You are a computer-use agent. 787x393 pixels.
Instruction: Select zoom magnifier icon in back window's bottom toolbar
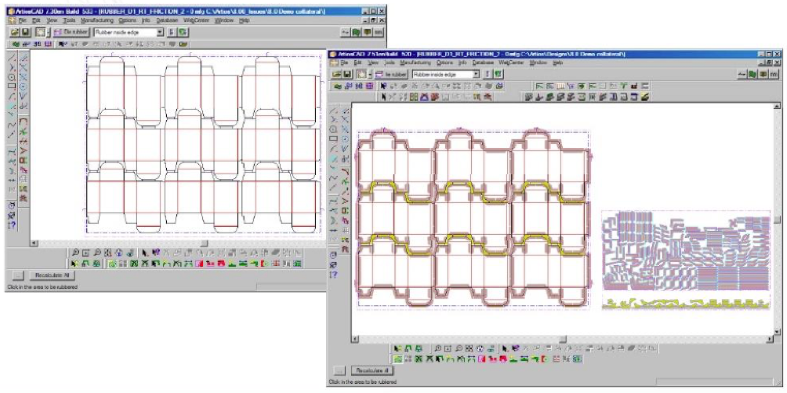(x=74, y=253)
